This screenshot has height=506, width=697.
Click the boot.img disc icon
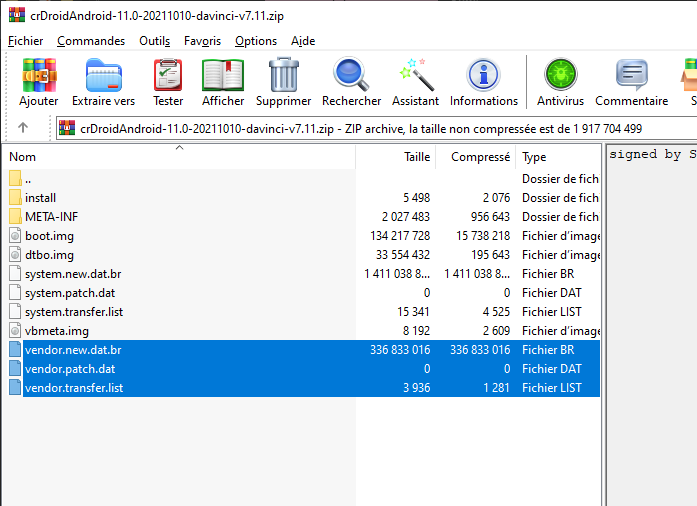[x=15, y=236]
